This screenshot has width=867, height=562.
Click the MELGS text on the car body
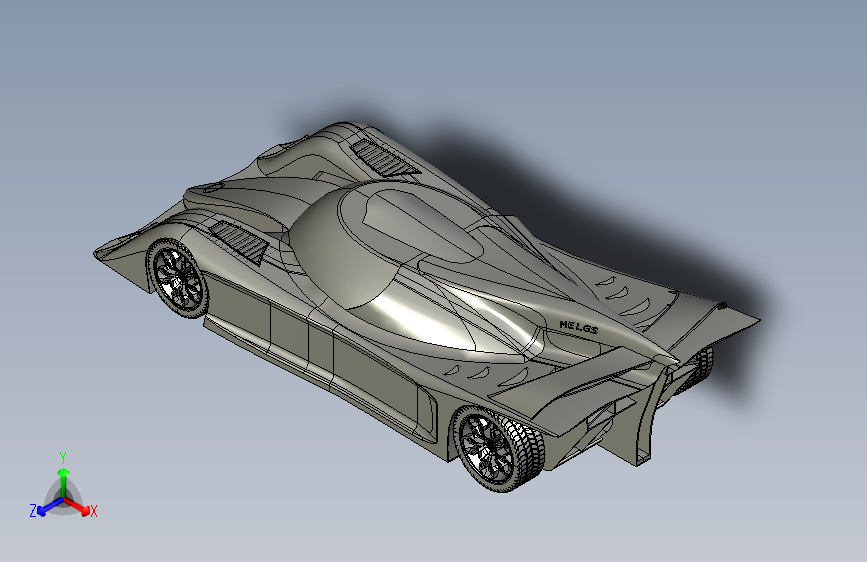(x=579, y=327)
